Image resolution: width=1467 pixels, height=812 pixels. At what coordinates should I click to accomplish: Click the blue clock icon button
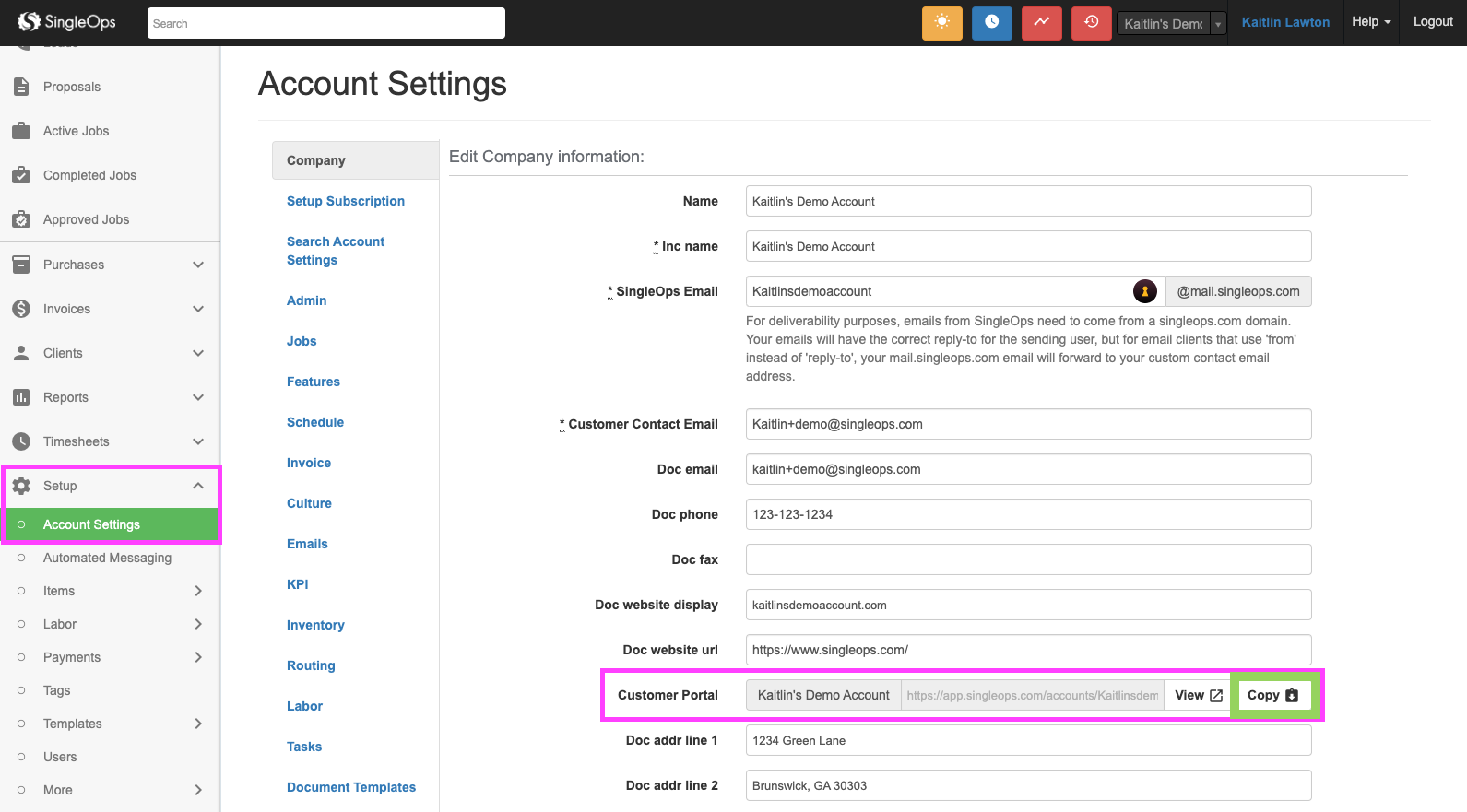991,23
